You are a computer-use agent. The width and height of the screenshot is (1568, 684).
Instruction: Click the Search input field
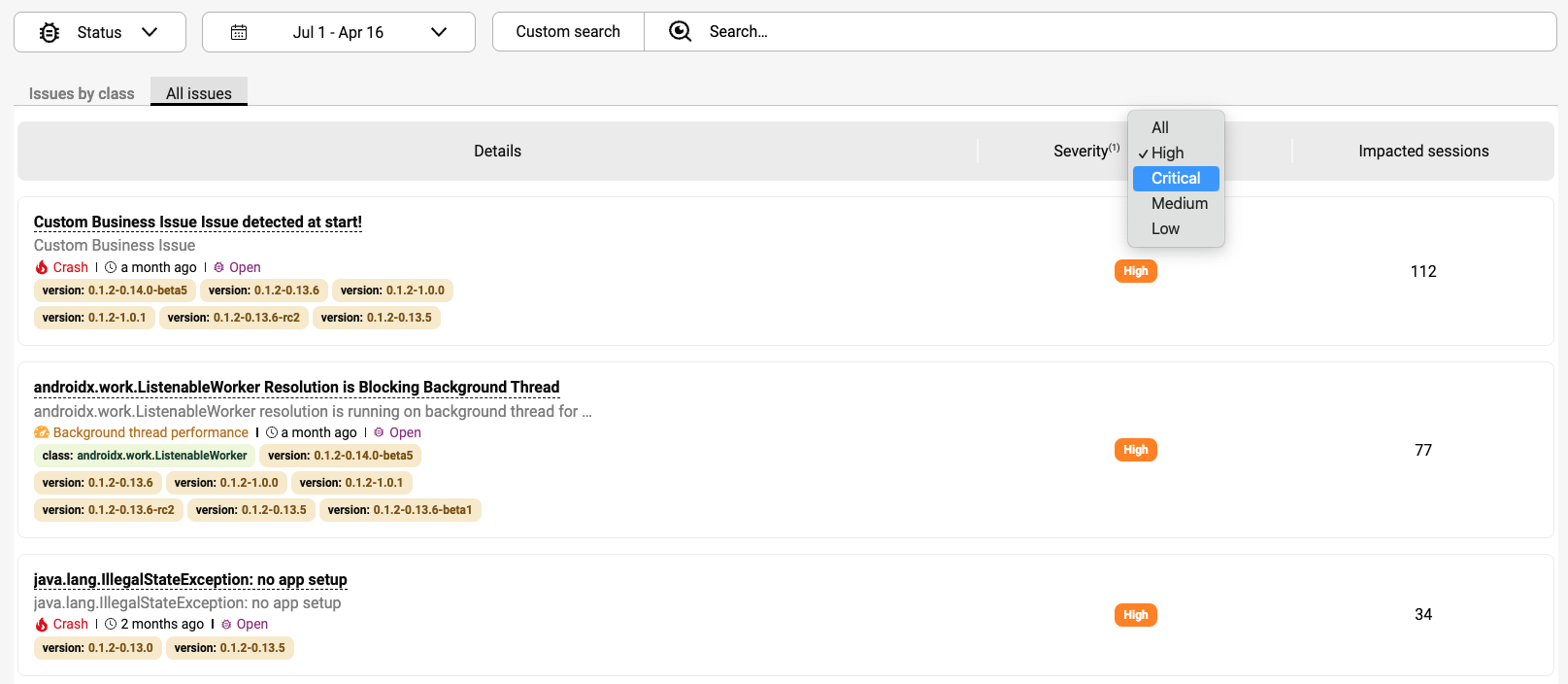1117,32
